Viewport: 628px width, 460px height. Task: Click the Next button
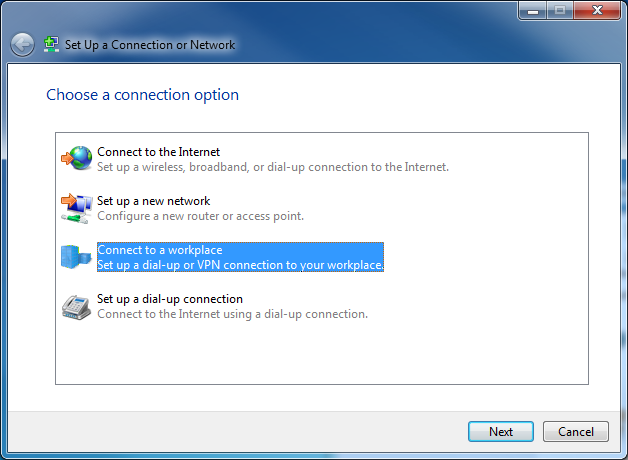click(501, 432)
